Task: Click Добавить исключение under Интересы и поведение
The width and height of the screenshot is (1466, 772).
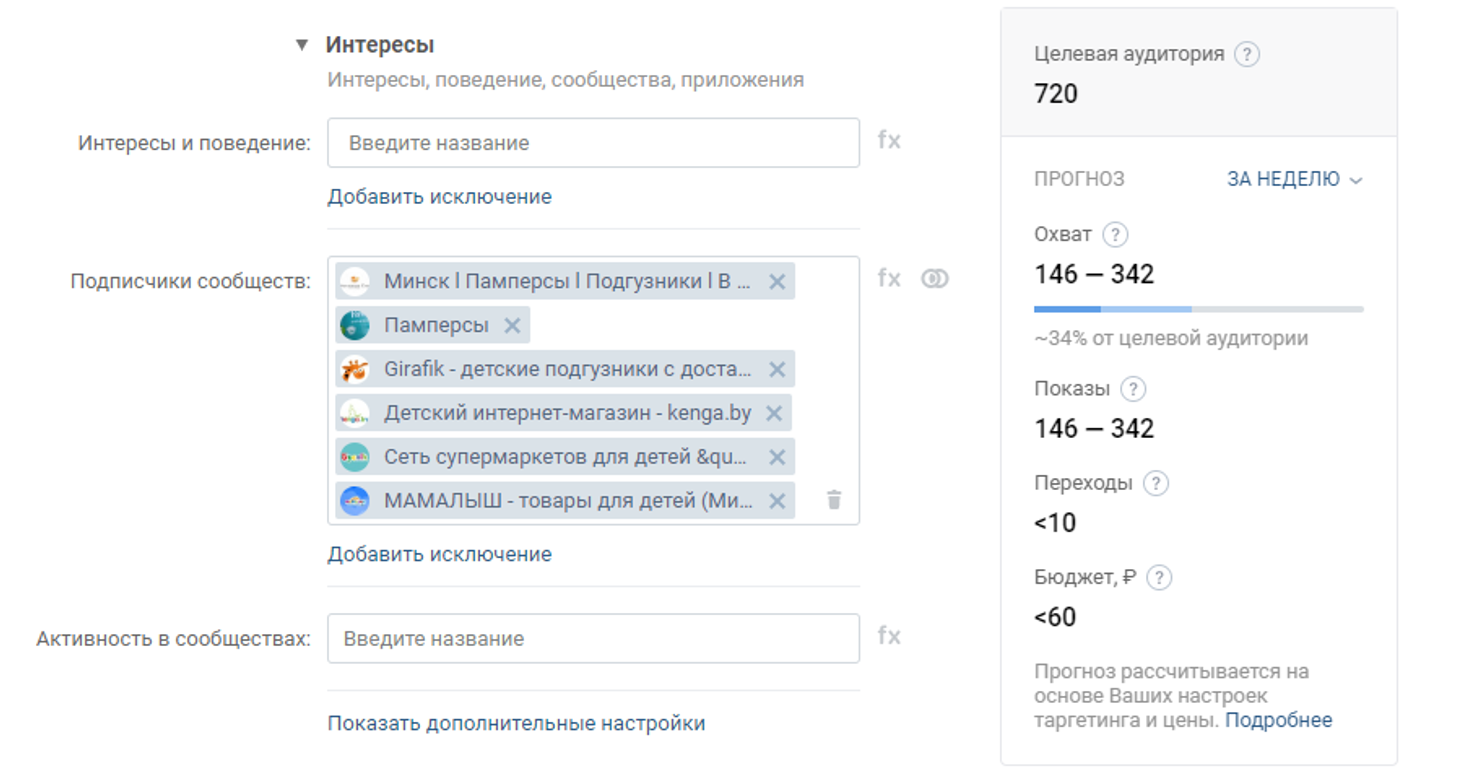Action: 439,197
